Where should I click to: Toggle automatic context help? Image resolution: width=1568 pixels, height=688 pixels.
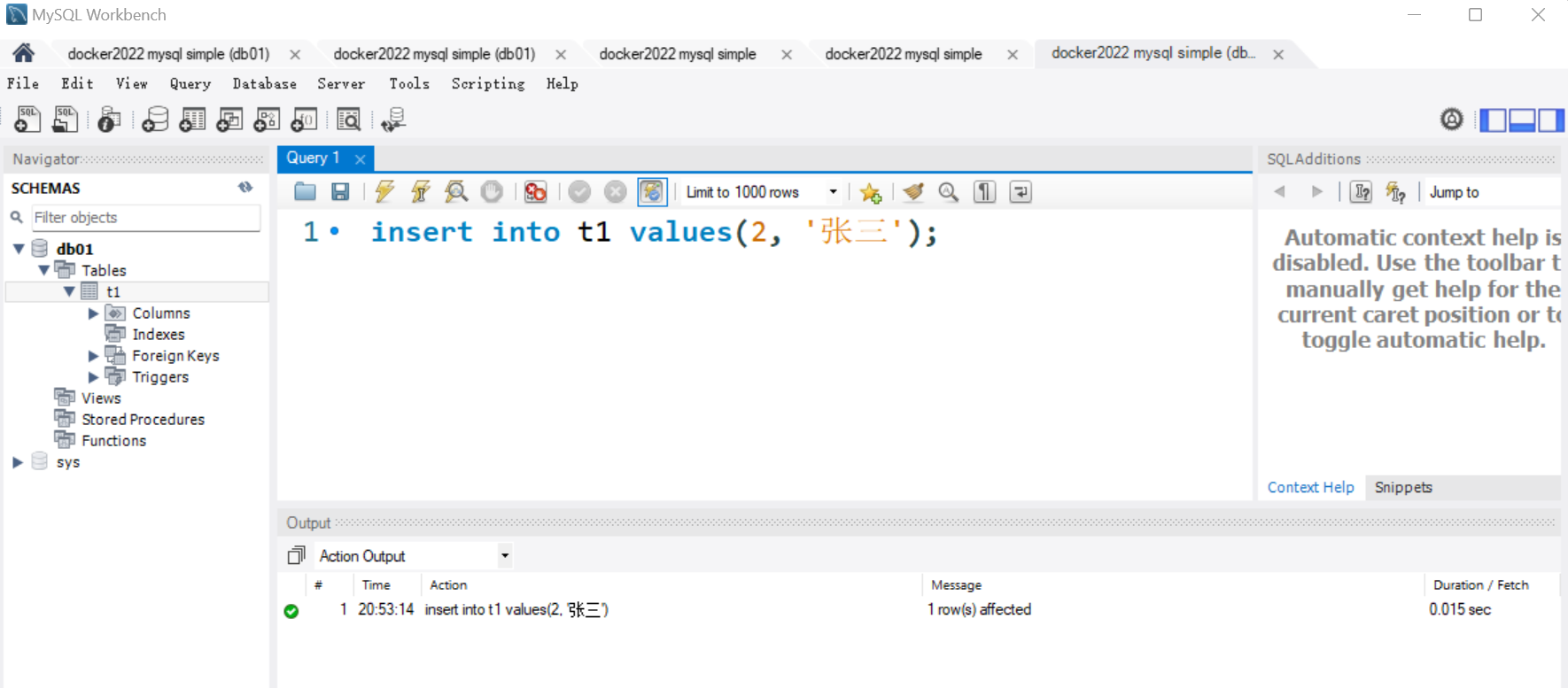[x=1396, y=192]
